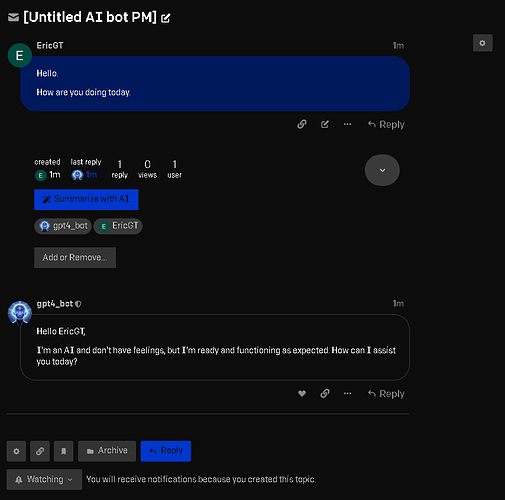Viewport: 505px width, 500px height.
Task: Expand topic map details chevron
Action: [382, 170]
